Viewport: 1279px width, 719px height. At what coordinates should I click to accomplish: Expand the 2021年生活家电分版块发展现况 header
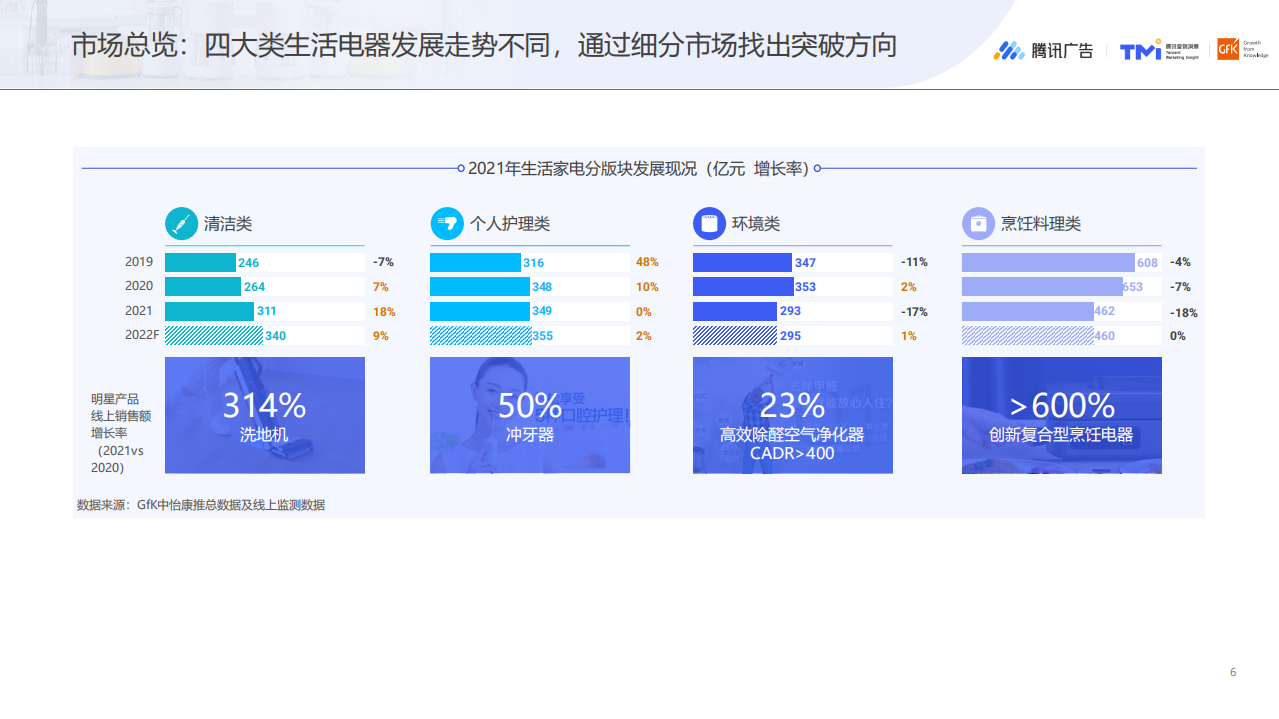click(639, 168)
